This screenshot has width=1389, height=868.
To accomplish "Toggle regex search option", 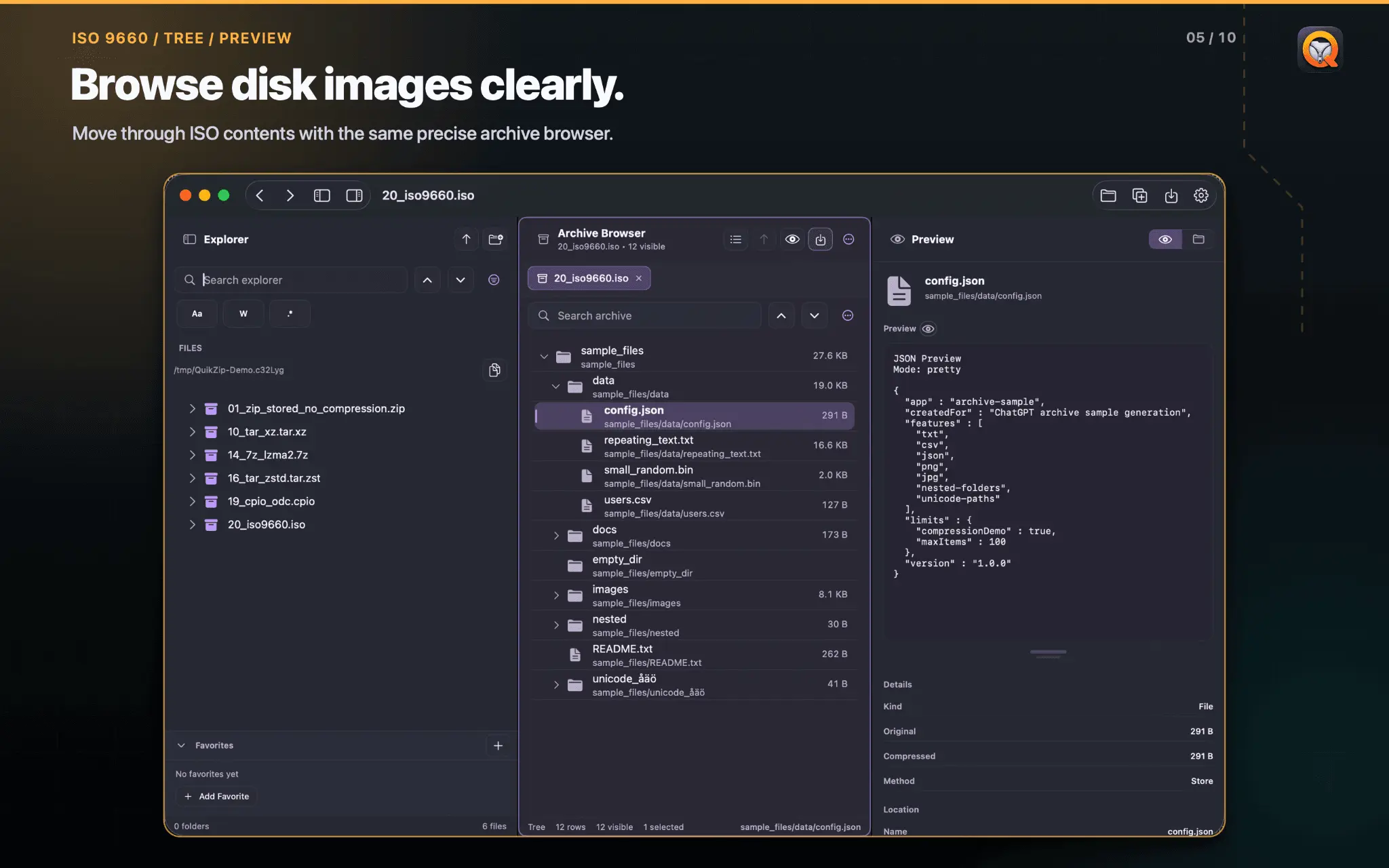I will [x=290, y=313].
